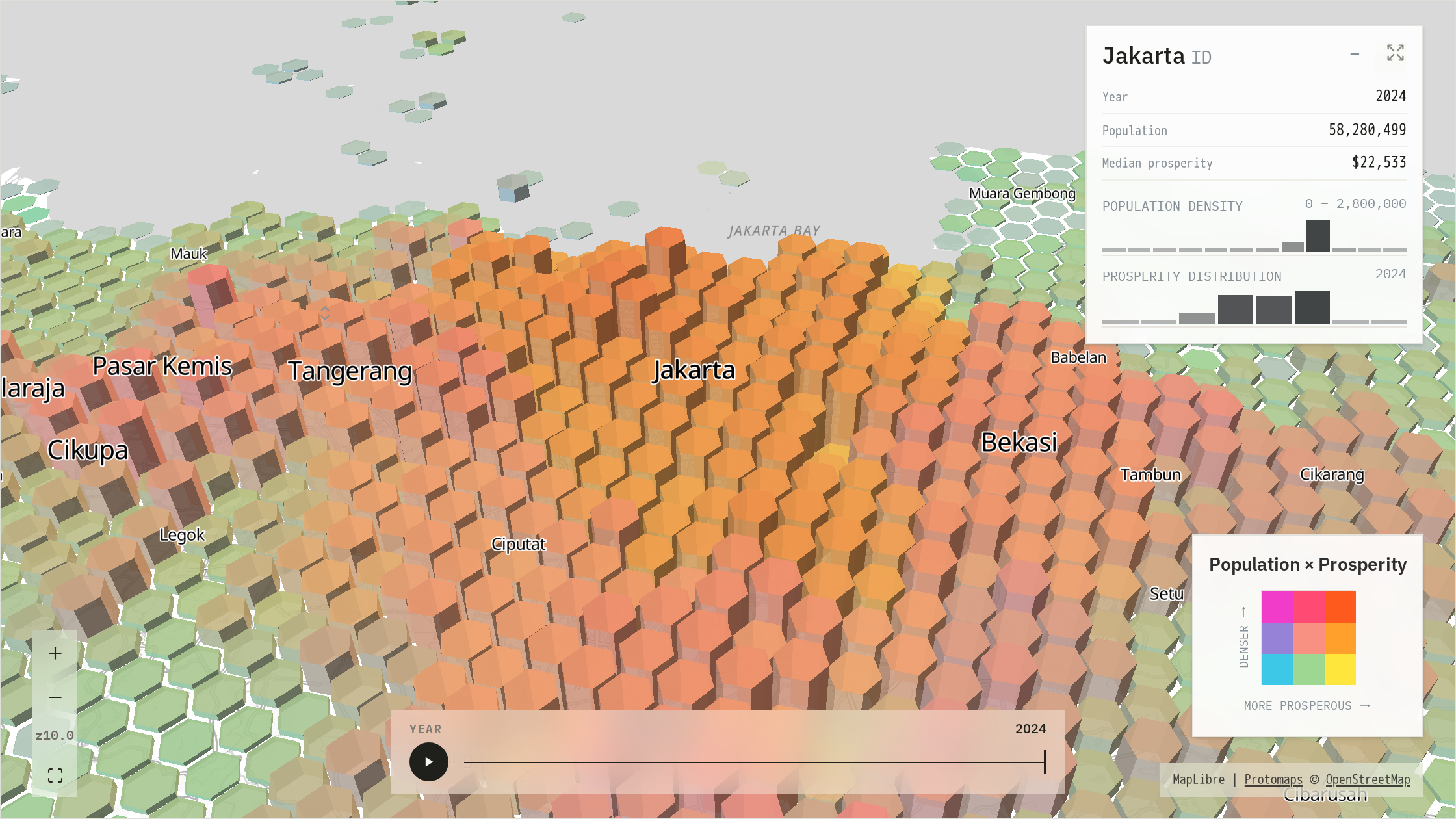This screenshot has width=1456, height=819.
Task: Select the magenta legend swatch
Action: 1278,607
